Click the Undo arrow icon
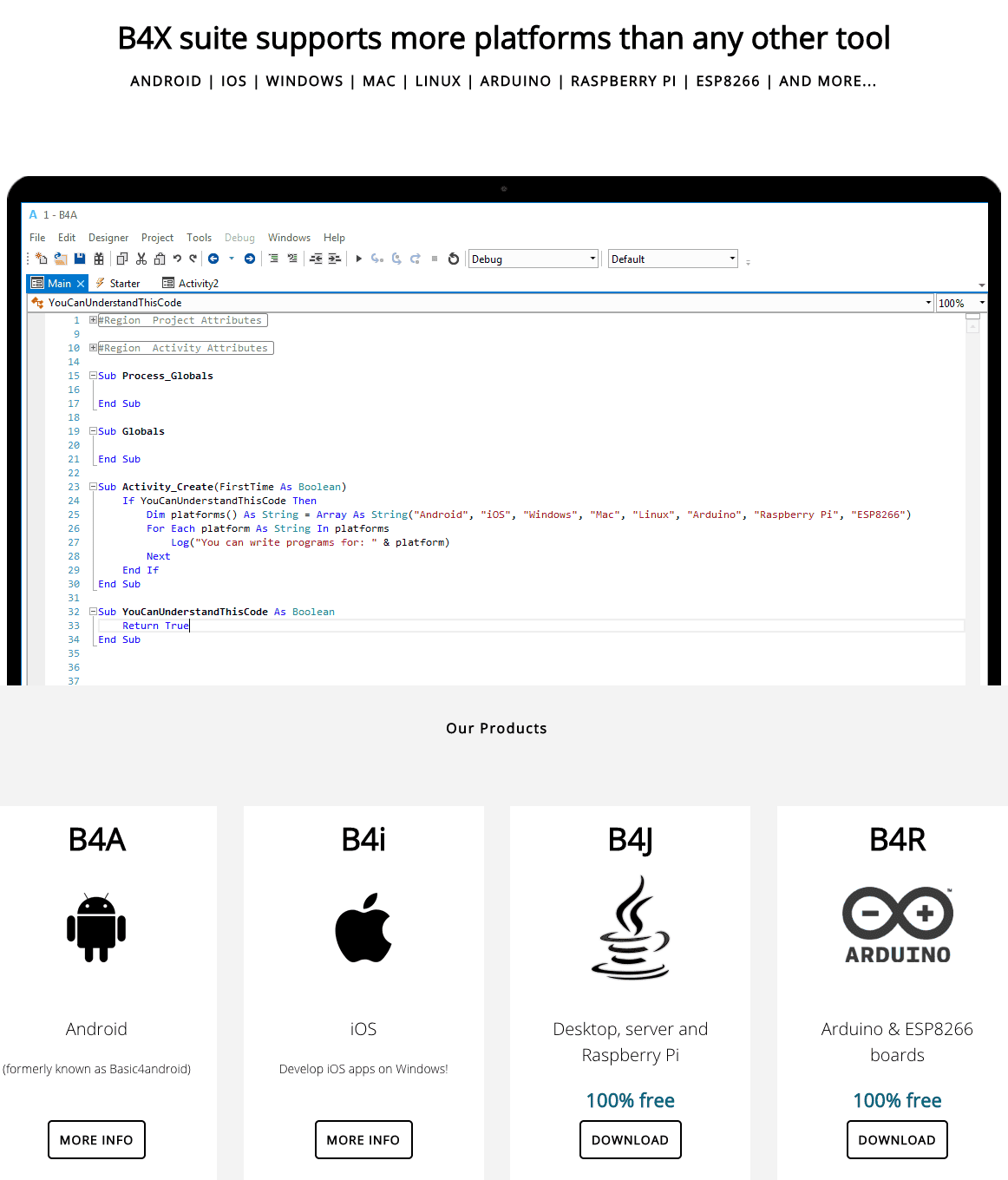Viewport: 1008px width, 1180px height. pyautogui.click(x=177, y=259)
